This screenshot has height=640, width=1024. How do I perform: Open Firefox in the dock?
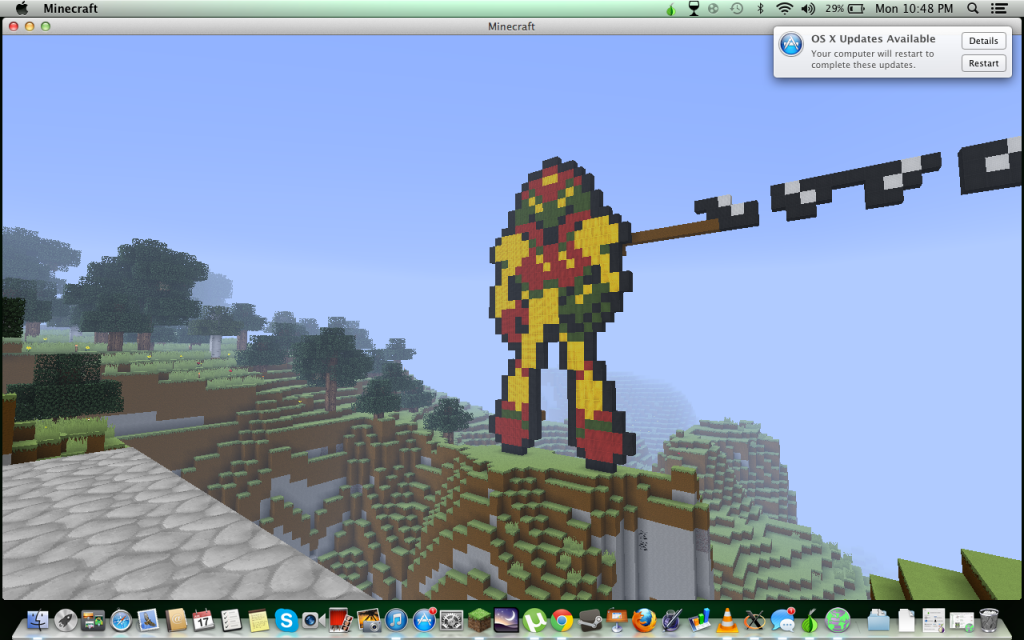644,619
